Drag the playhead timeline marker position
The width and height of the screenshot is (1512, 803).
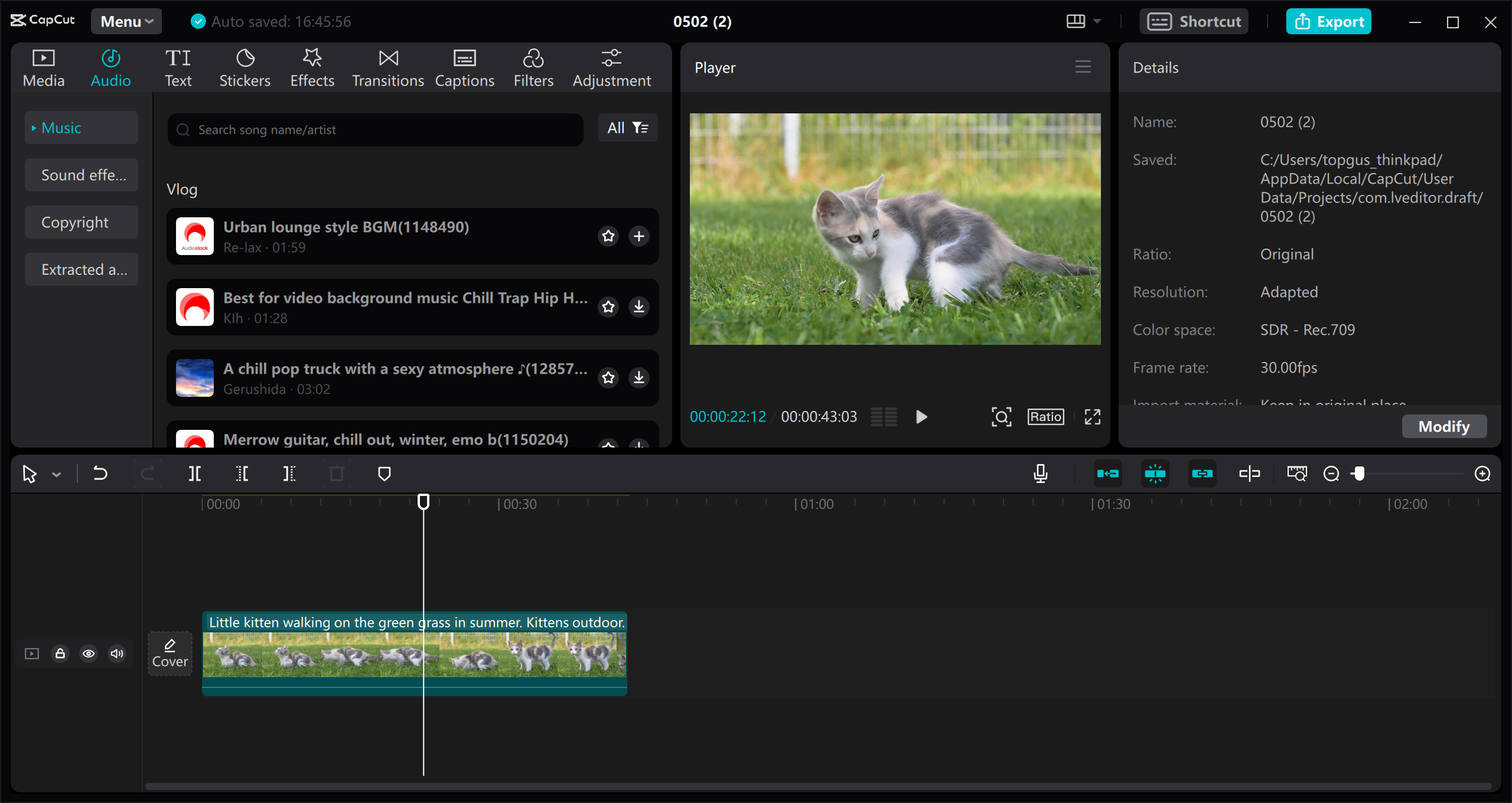coord(423,502)
